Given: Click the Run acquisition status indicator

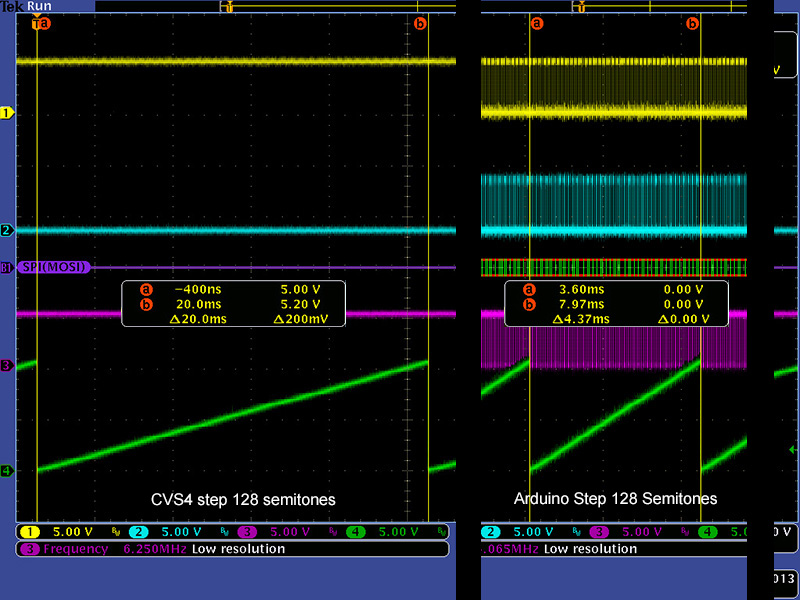Looking at the screenshot, I should 40,6.
